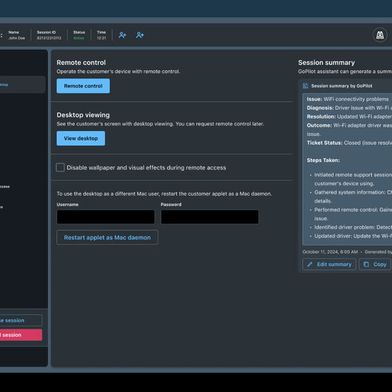Click the Ticket Status line in summary
Viewport: 392px width, 392px height.
tap(349, 143)
